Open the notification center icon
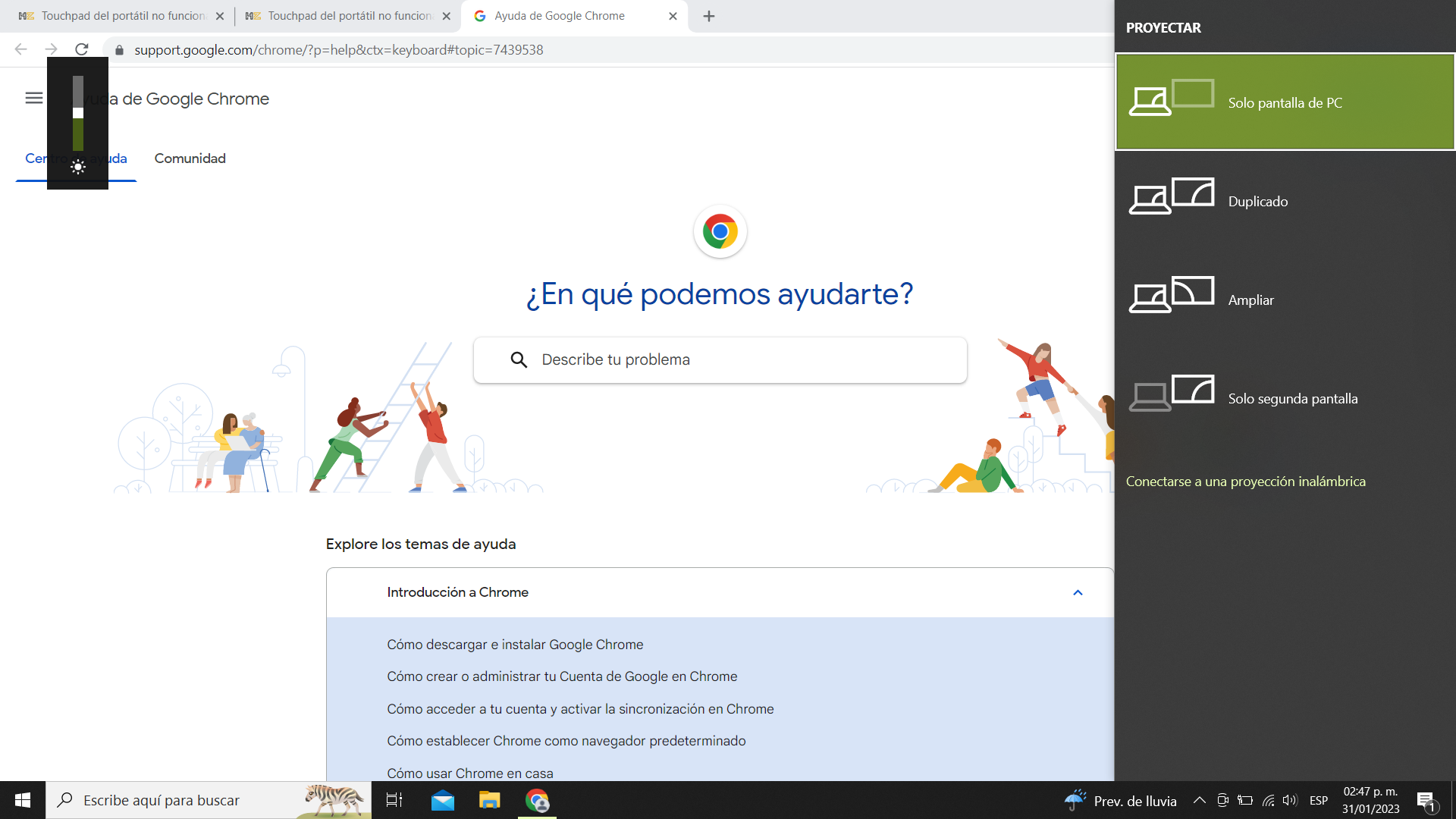1456x819 pixels. (x=1426, y=801)
